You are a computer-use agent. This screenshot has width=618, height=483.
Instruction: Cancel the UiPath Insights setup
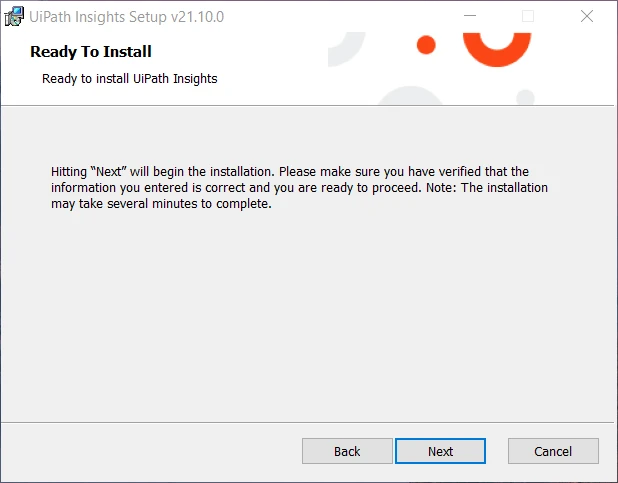tap(553, 451)
